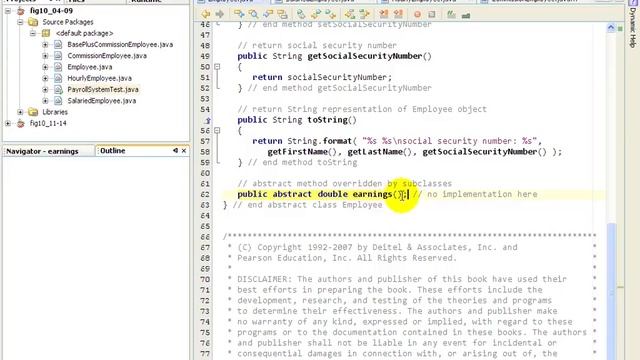Click the Libraries folder icon

point(33,112)
